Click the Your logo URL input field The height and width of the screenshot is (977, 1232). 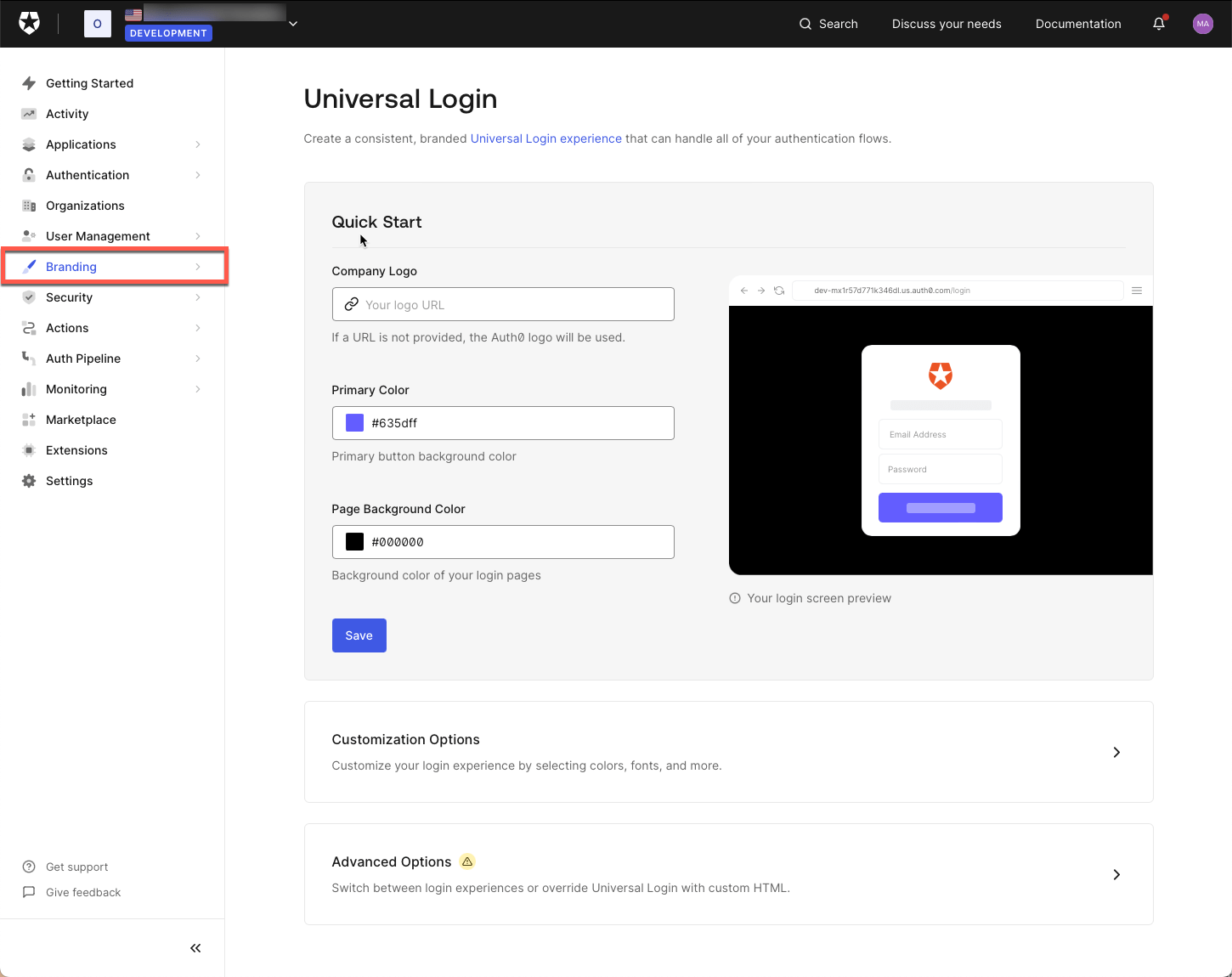(x=503, y=303)
